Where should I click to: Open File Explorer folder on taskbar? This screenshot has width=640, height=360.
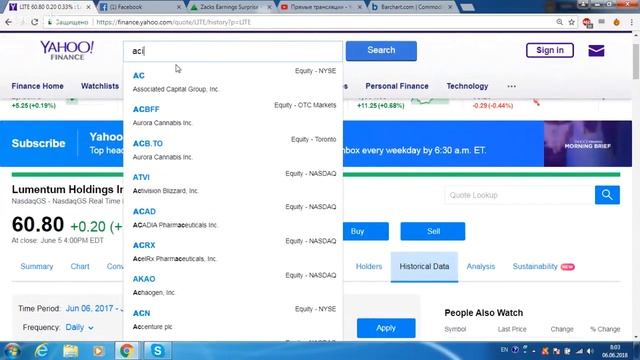(x=70, y=351)
